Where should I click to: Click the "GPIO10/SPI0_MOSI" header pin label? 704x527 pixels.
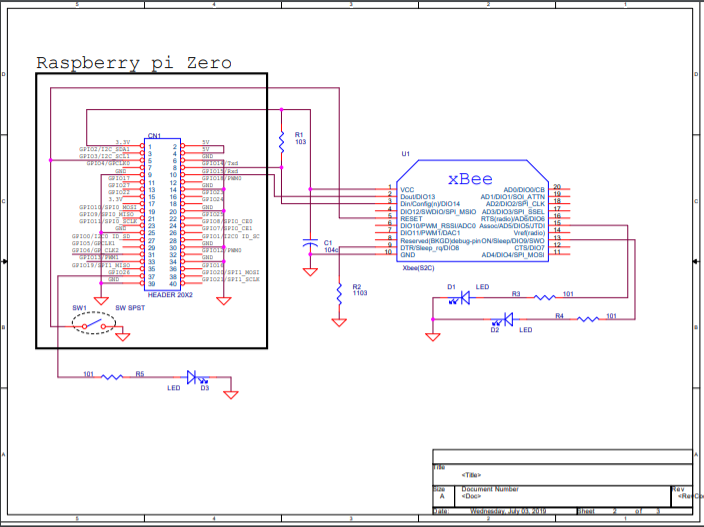coord(108,207)
